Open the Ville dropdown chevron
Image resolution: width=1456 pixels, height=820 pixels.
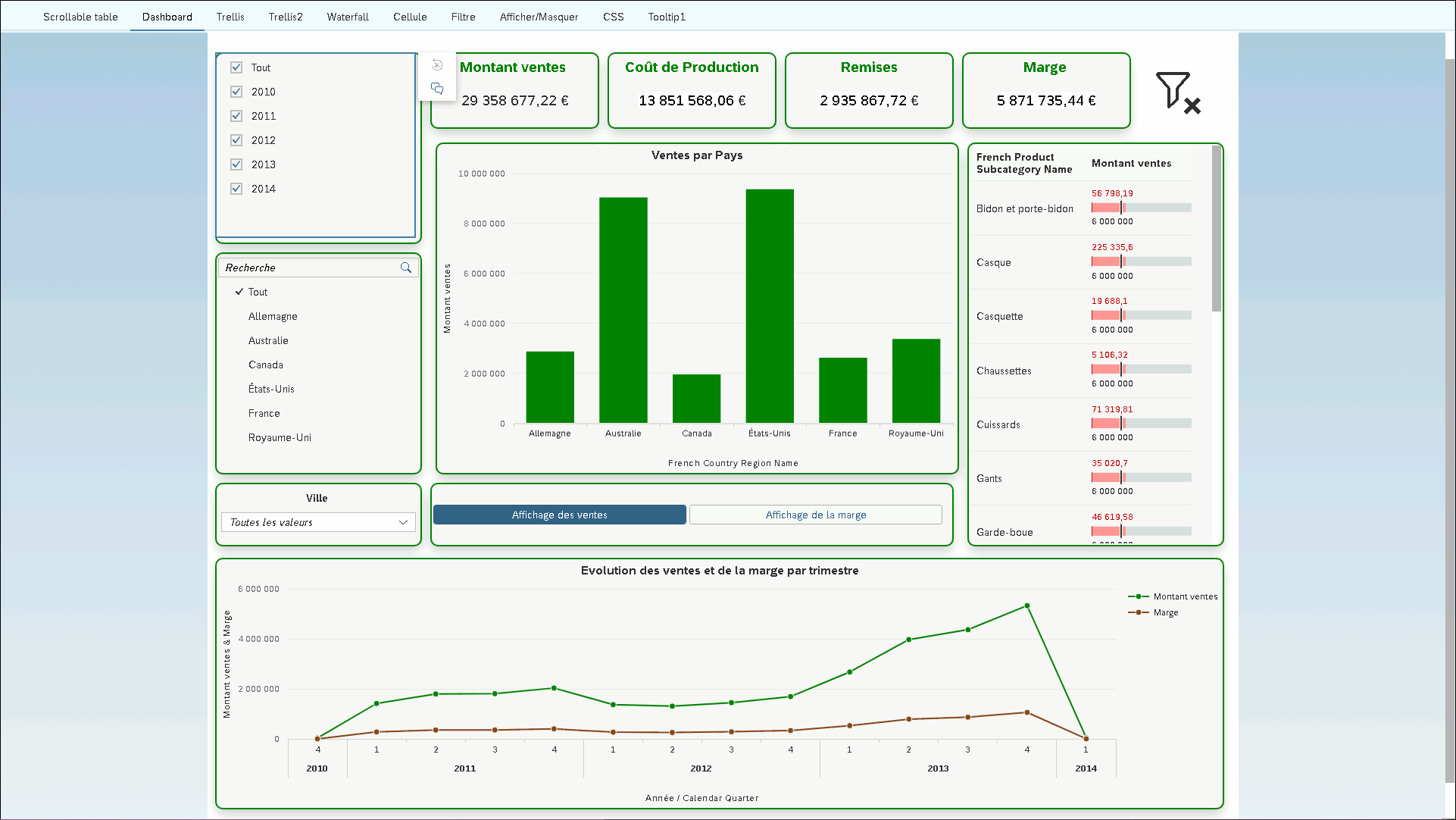click(403, 522)
